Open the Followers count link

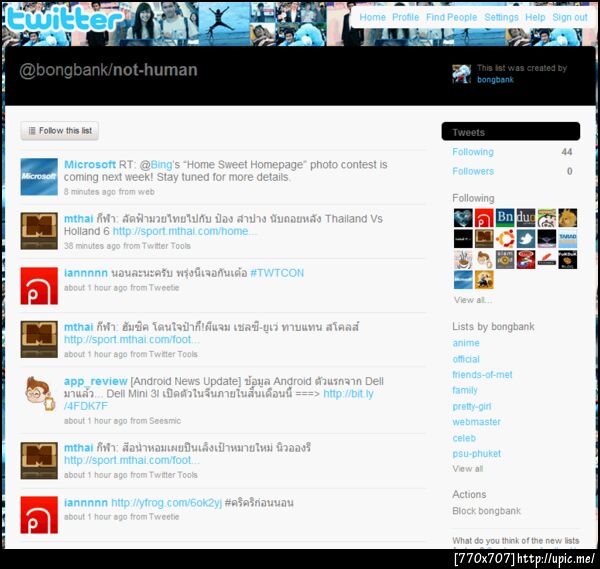coord(473,171)
